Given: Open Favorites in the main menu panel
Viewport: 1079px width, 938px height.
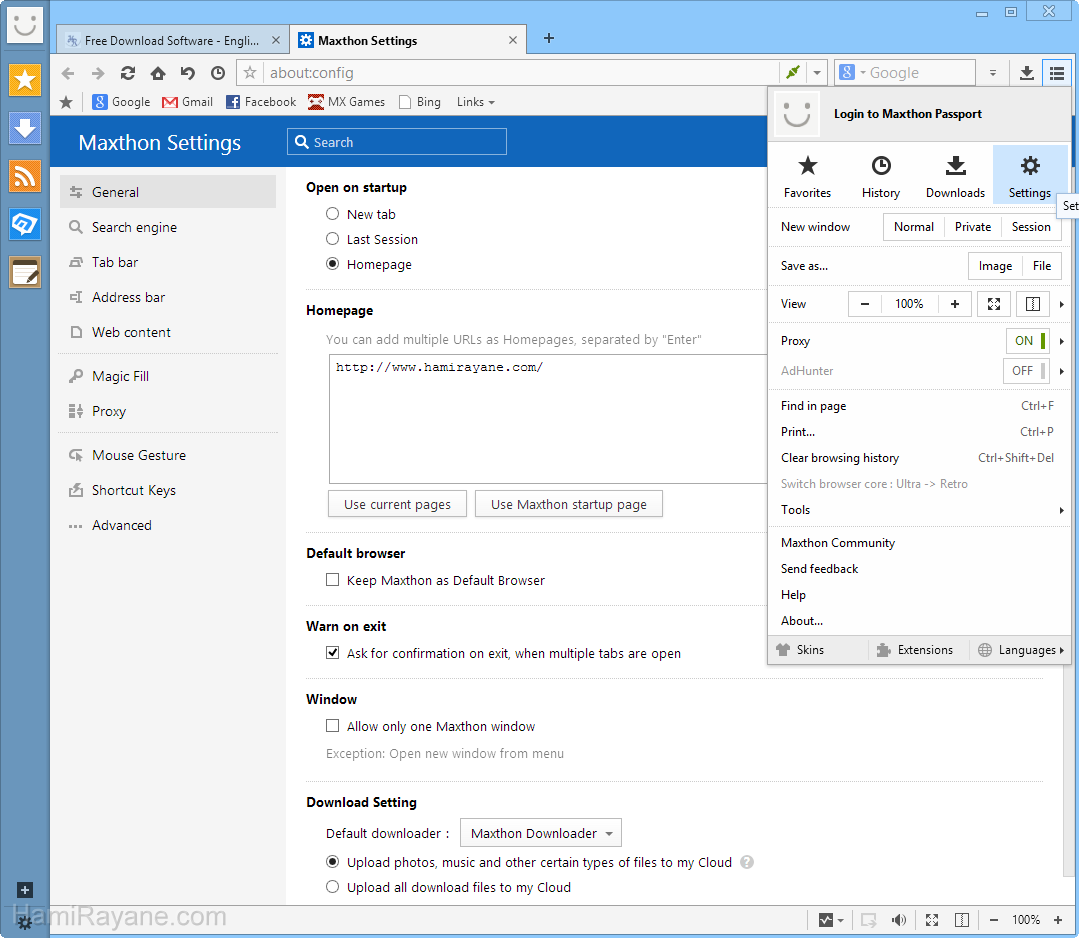Looking at the screenshot, I should [x=807, y=176].
